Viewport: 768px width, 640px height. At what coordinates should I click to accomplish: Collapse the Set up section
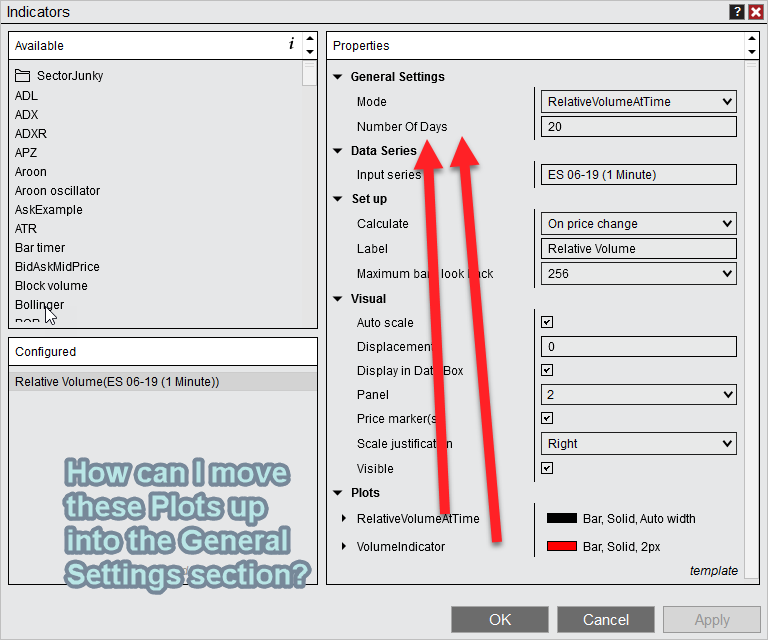pyautogui.click(x=337, y=199)
